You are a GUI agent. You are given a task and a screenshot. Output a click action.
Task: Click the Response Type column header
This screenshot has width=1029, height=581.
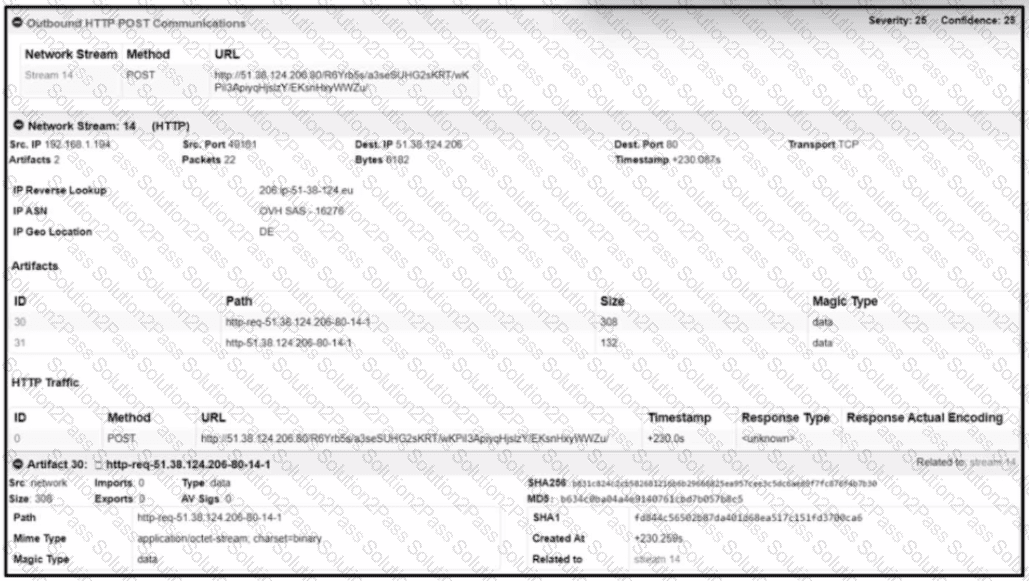[x=785, y=417]
